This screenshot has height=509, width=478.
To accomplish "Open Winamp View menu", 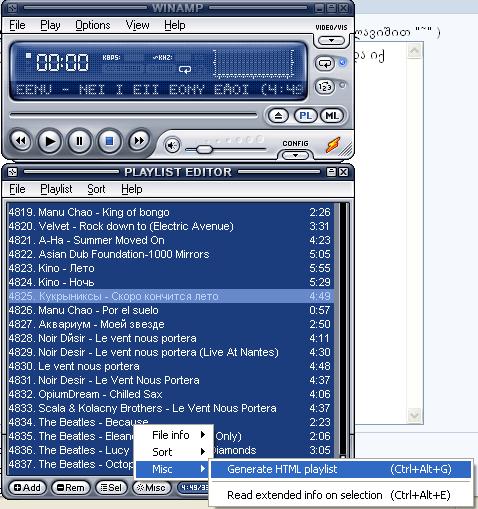I will click(x=137, y=25).
